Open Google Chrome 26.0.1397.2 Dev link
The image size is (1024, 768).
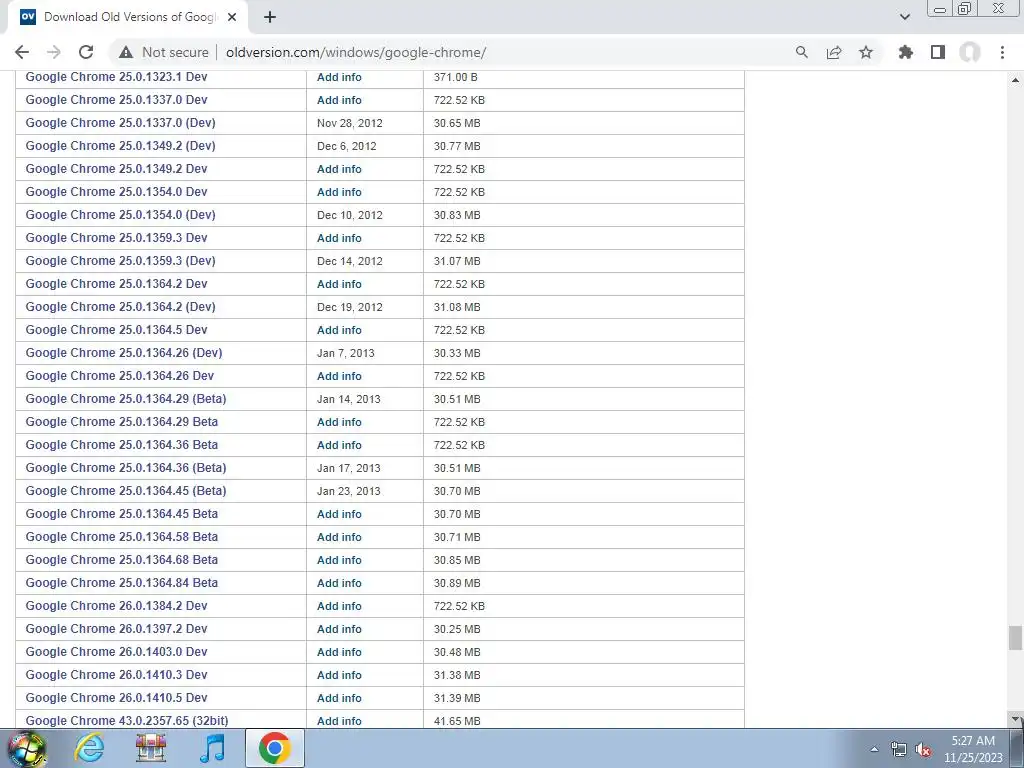point(116,629)
